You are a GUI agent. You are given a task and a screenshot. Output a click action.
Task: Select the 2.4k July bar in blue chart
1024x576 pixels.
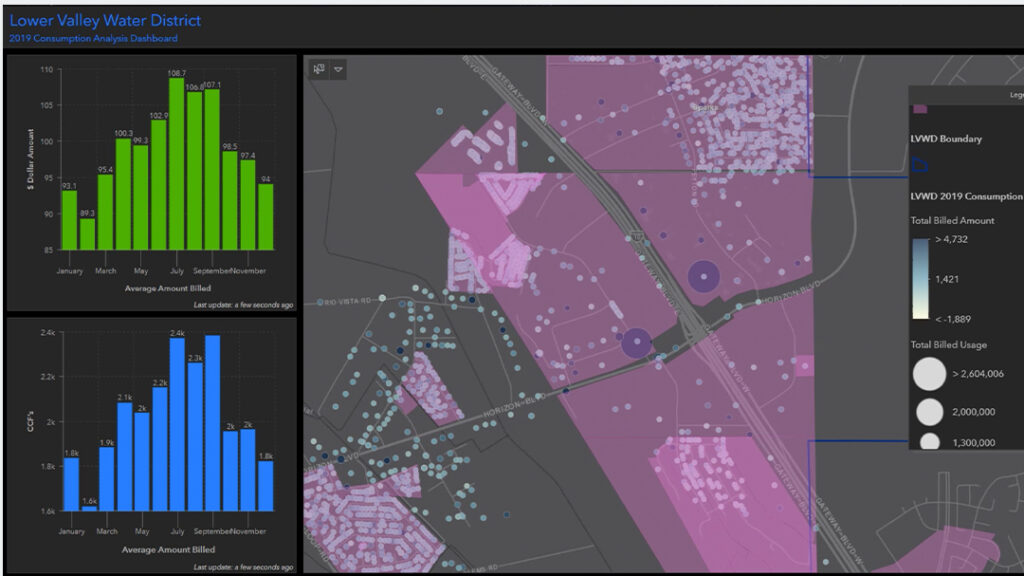[x=177, y=424]
